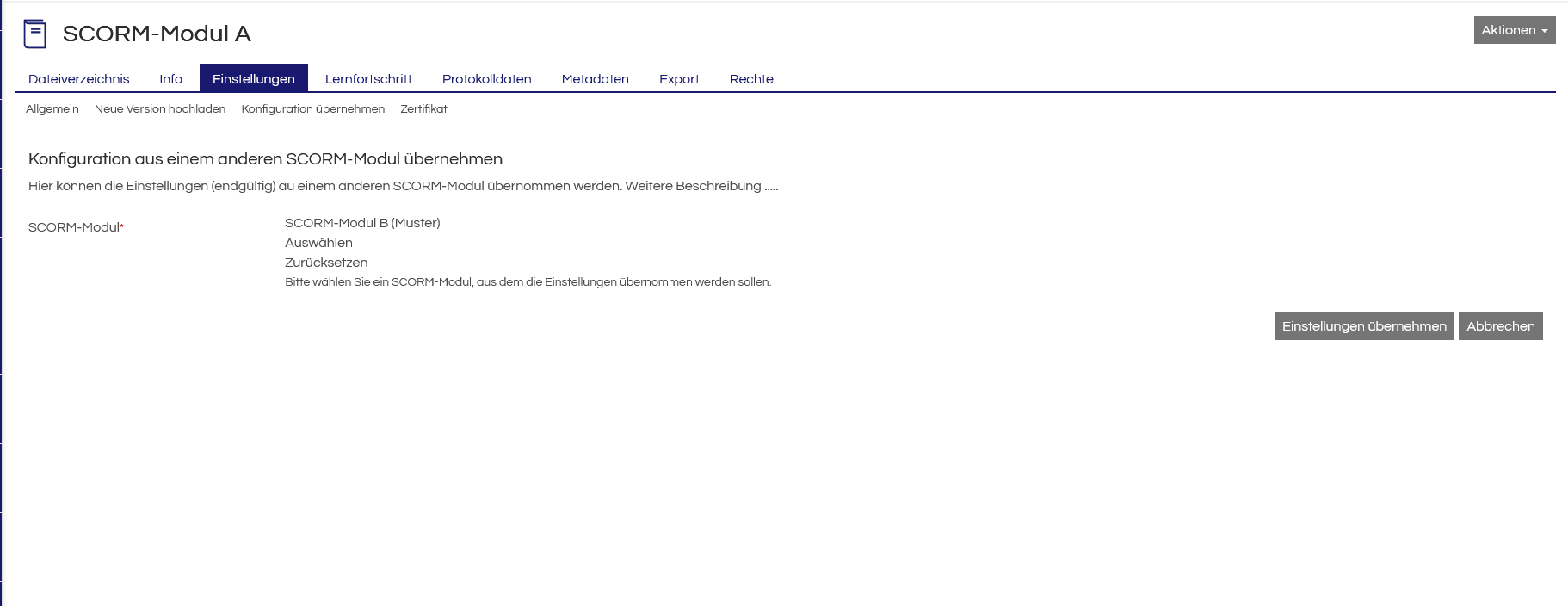Open the Info tab
Viewport: 1568px width, 606px height.
(x=170, y=79)
